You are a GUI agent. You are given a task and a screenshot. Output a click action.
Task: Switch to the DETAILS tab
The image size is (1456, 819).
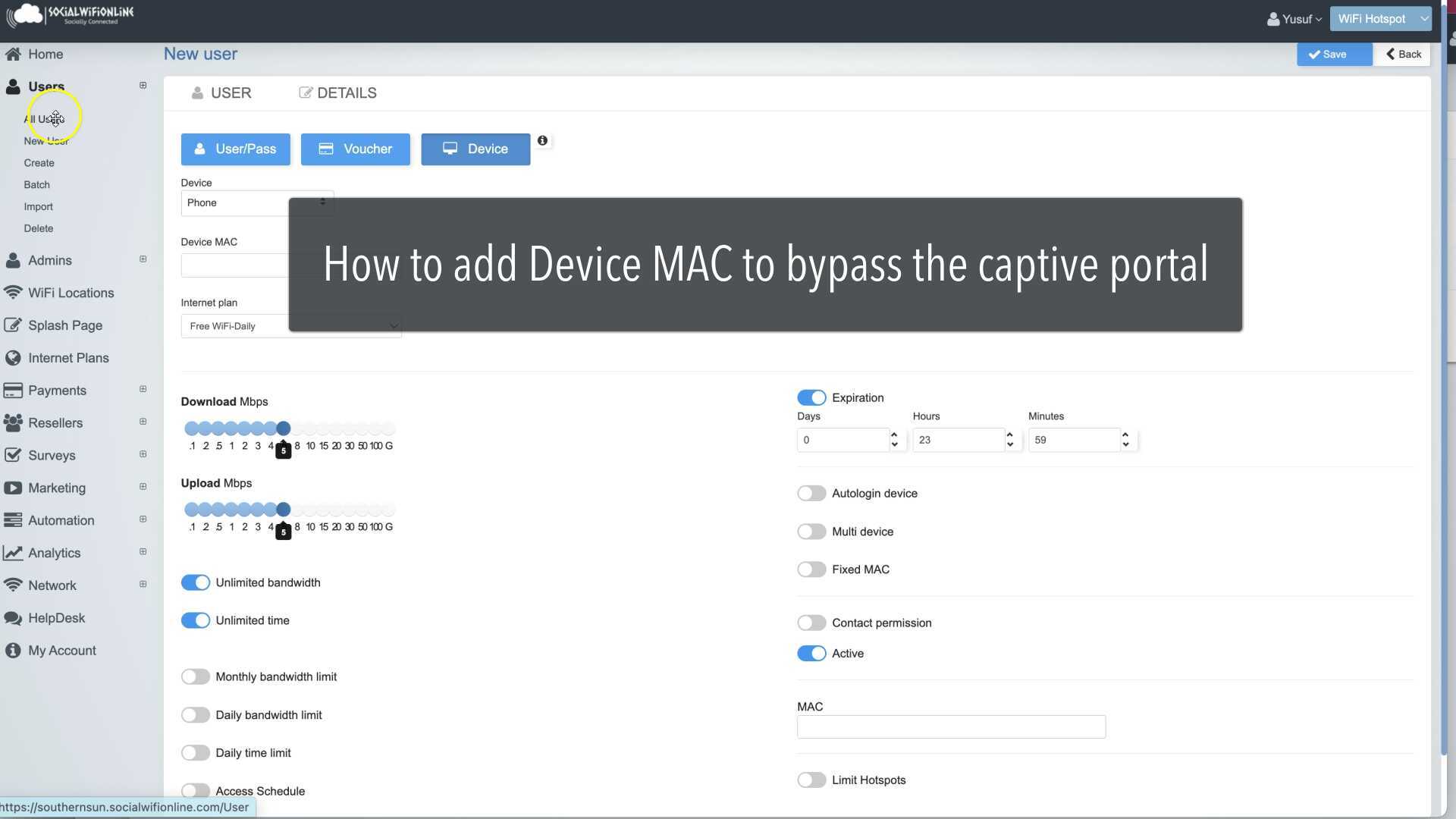tap(337, 93)
